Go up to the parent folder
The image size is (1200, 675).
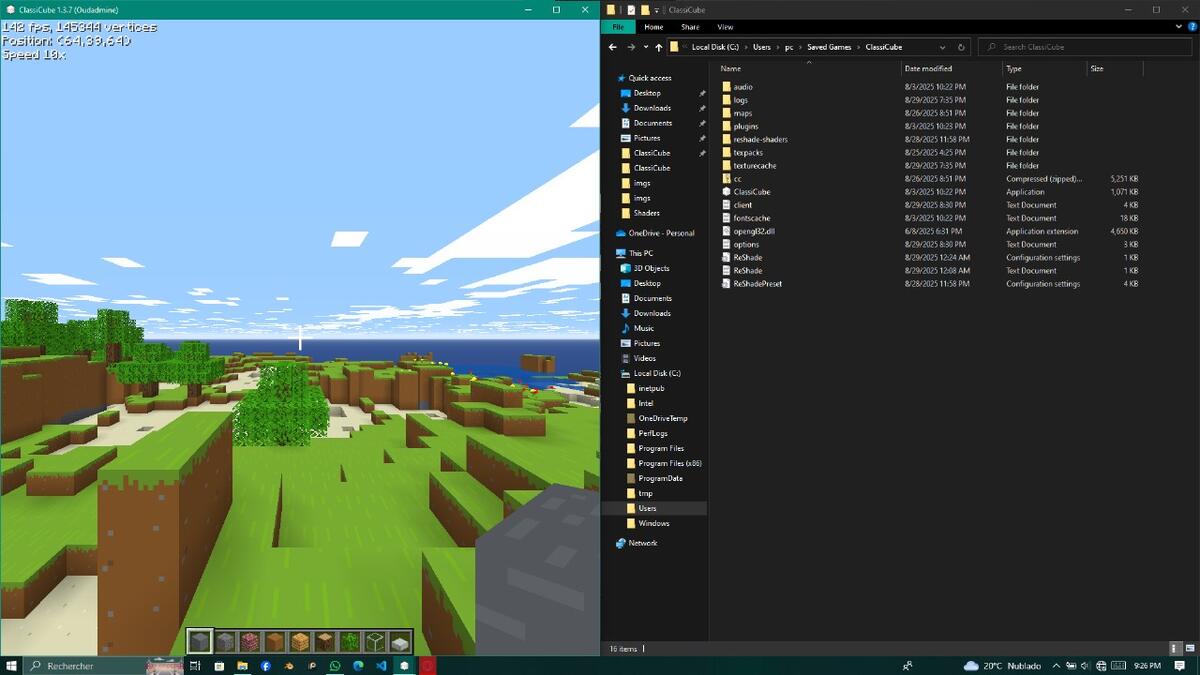[x=658, y=47]
